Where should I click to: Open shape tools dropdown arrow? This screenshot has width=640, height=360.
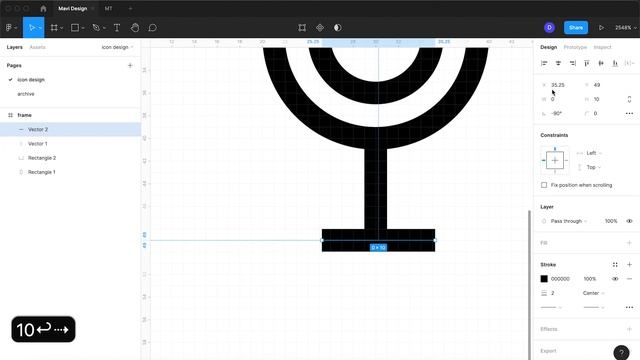click(x=83, y=28)
